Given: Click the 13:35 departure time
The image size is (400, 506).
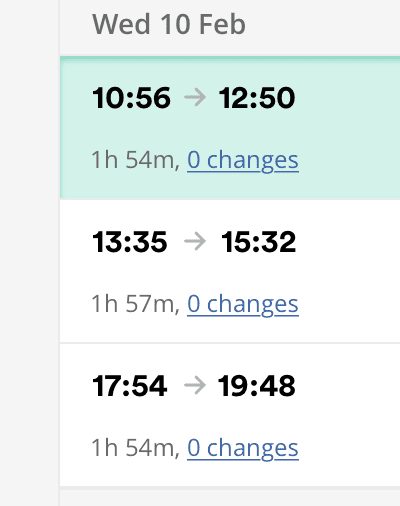Looking at the screenshot, I should (130, 242).
